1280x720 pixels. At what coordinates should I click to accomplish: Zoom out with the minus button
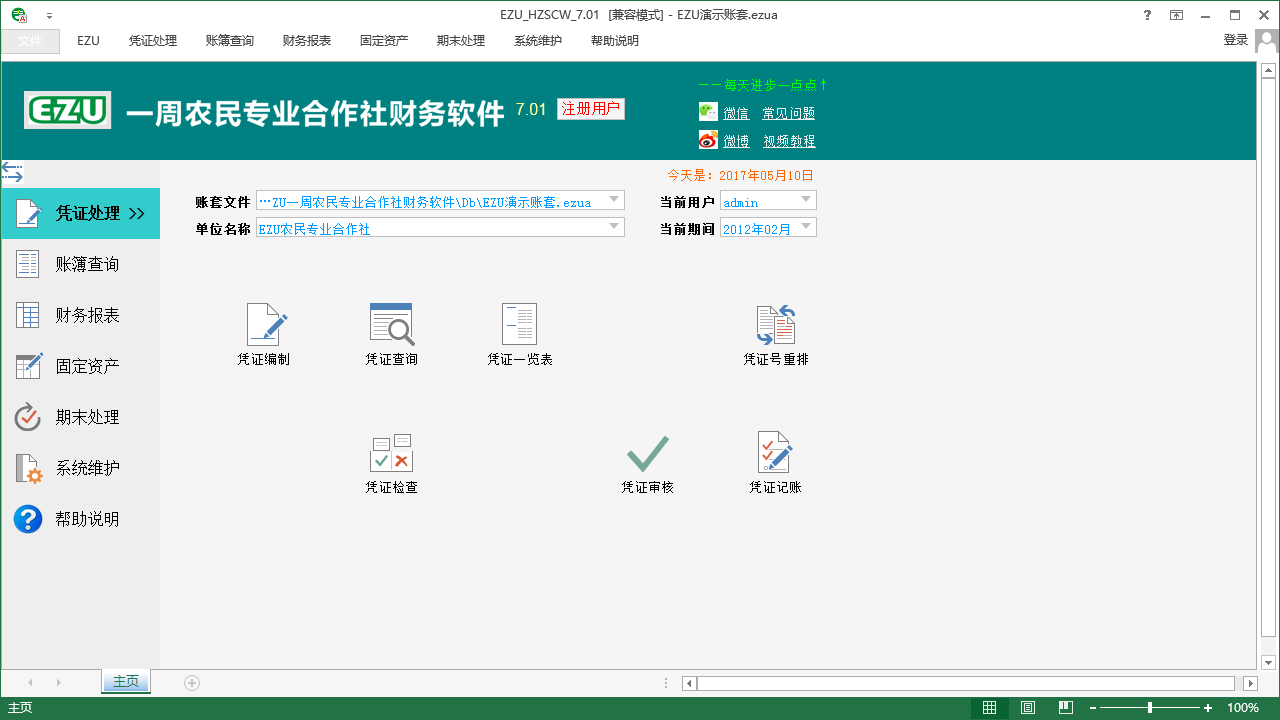tap(1093, 708)
